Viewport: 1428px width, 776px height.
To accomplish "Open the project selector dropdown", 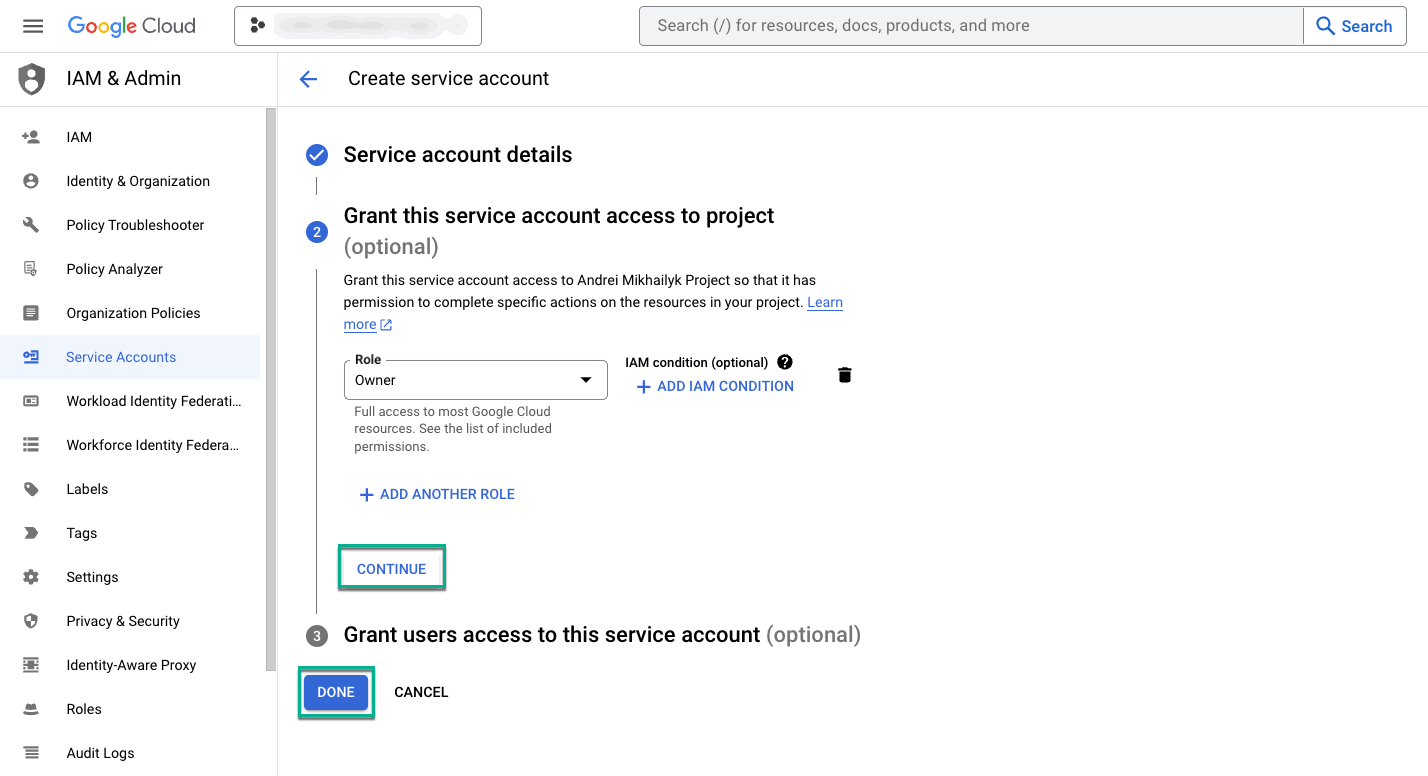I will (x=357, y=26).
